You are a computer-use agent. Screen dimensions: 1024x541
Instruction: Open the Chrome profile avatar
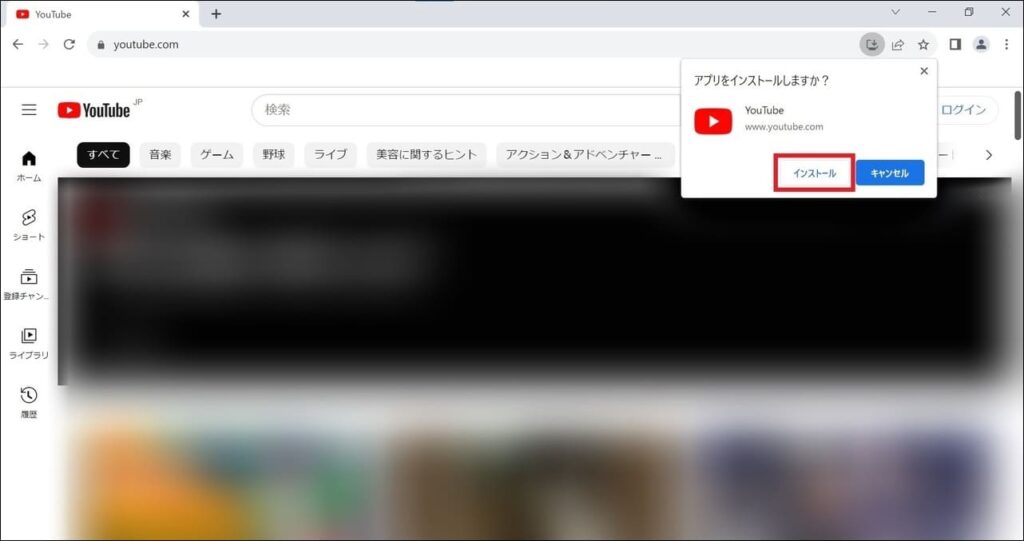click(x=981, y=44)
